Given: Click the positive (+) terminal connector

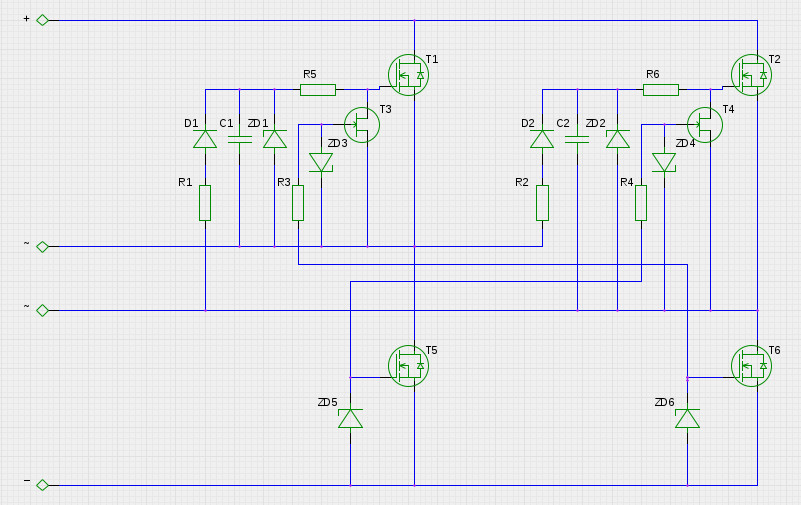Looking at the screenshot, I should (x=42, y=20).
